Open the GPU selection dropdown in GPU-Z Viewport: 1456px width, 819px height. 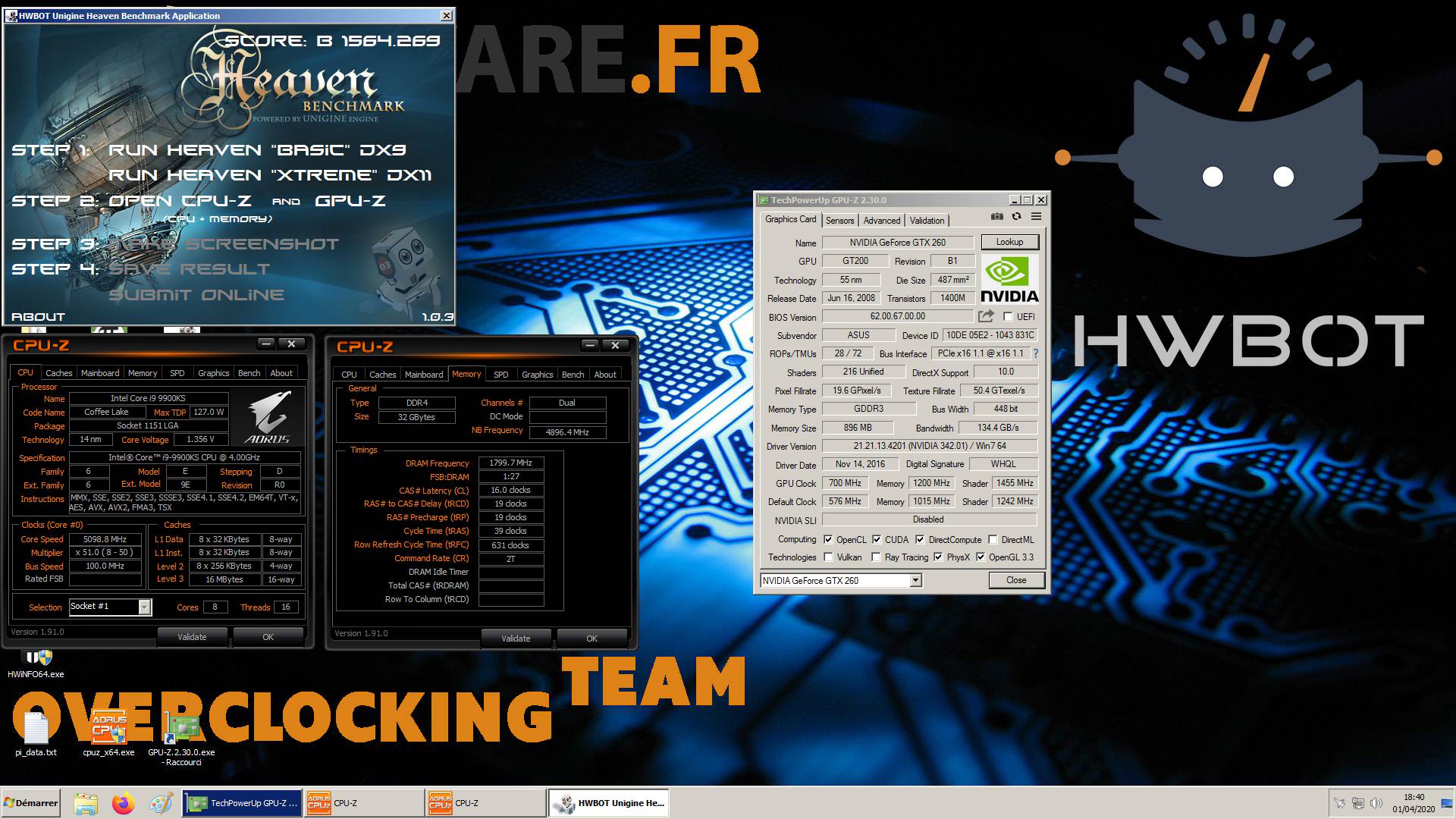point(915,581)
